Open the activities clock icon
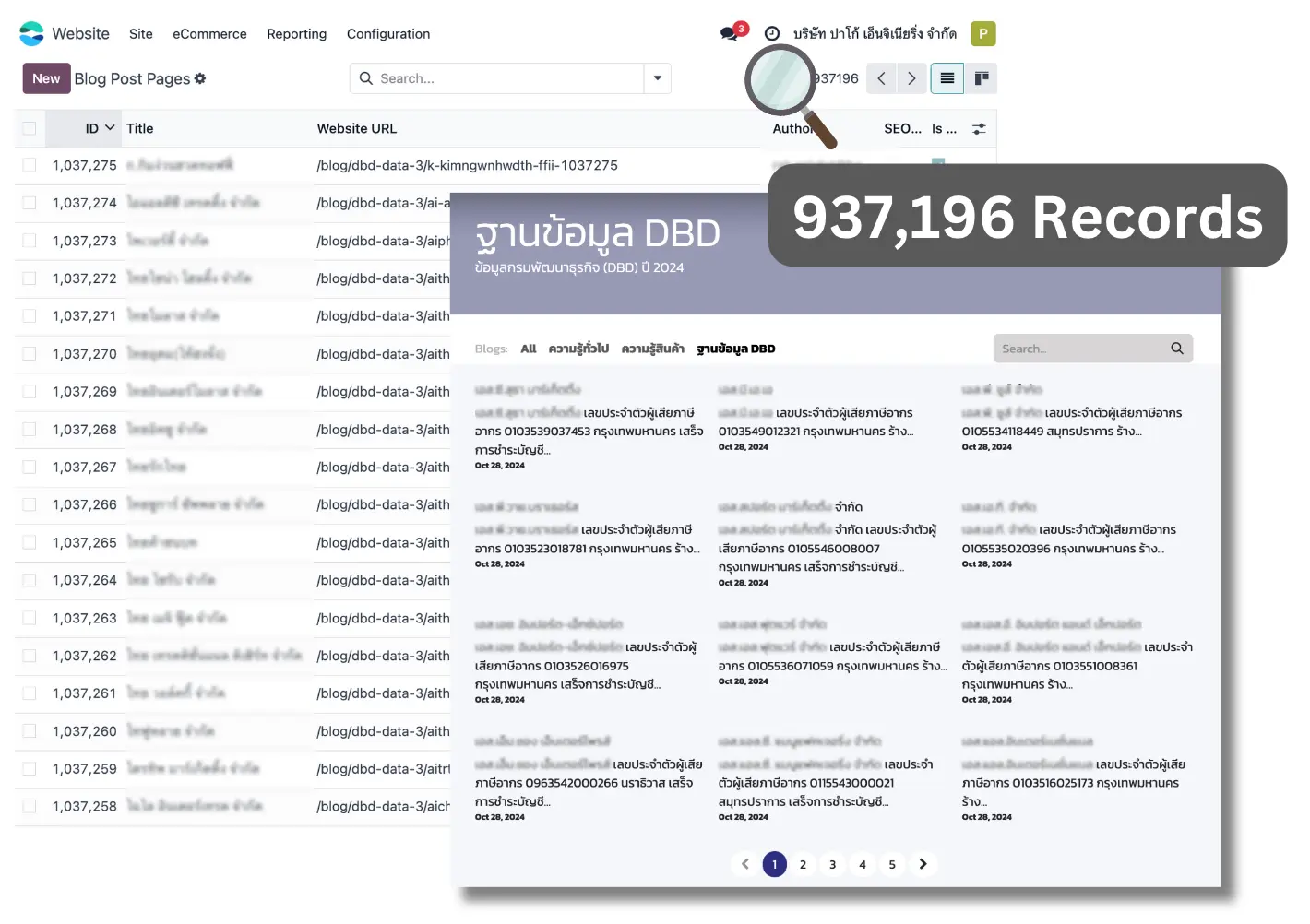 tap(772, 33)
